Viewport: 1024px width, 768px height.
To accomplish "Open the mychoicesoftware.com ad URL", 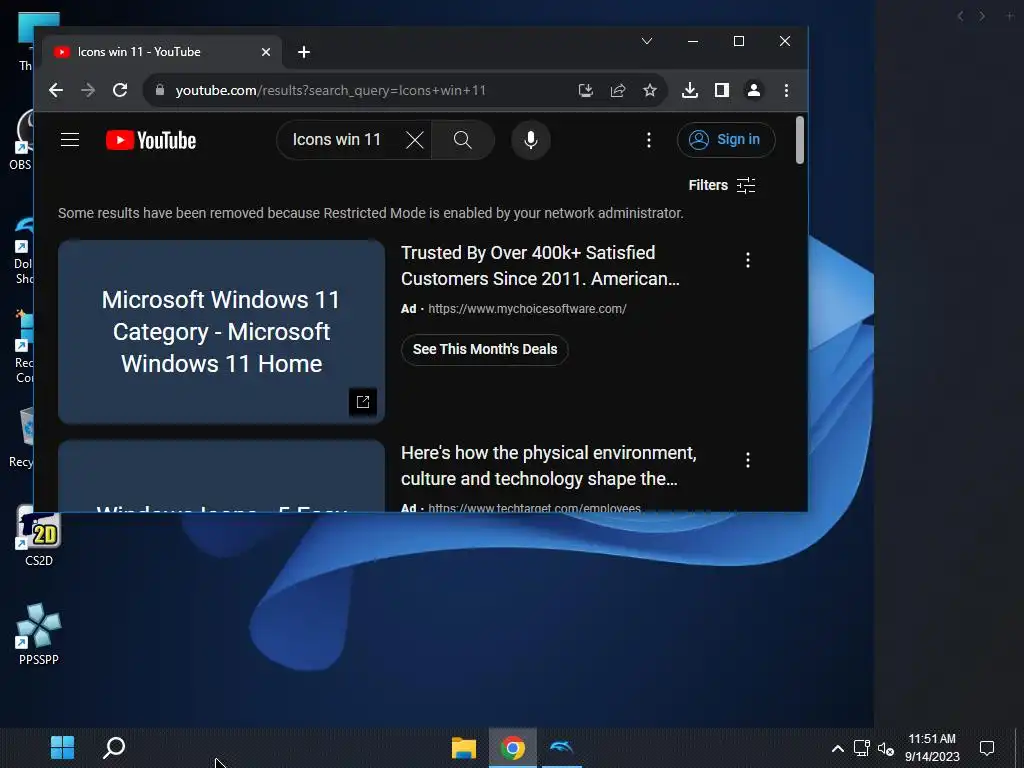I will click(x=527, y=309).
